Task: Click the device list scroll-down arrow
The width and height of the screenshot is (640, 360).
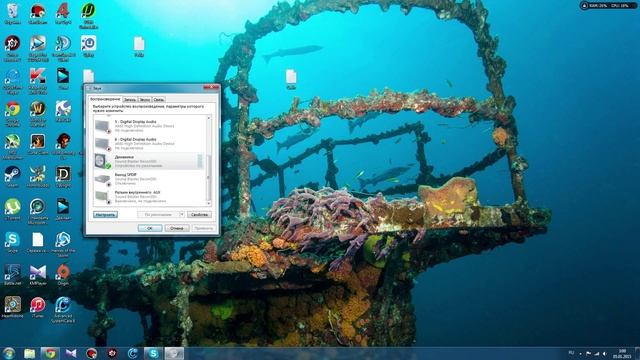Action: point(209,203)
